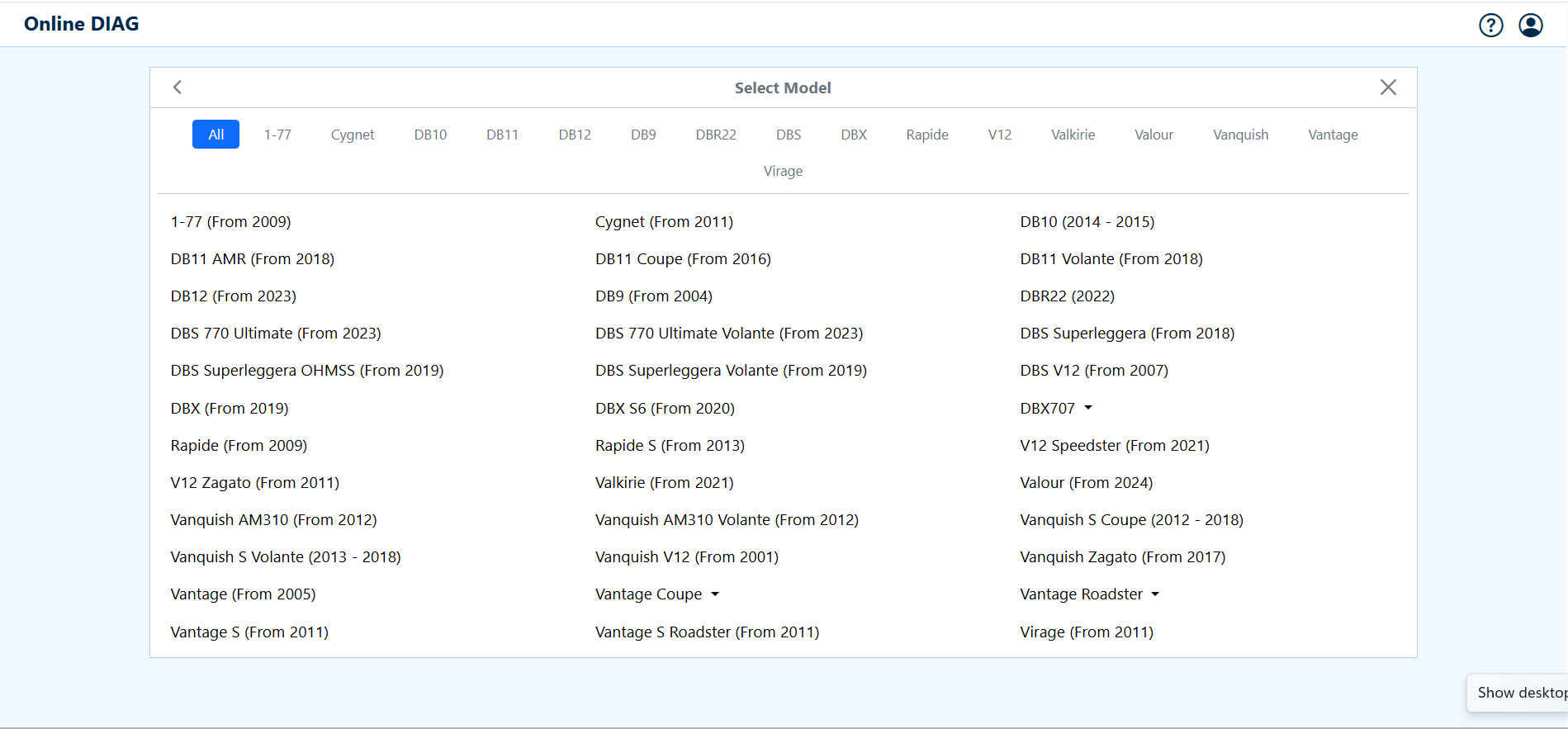Choose DBS V12 (From 2007)
This screenshot has width=1568, height=729.
(x=1094, y=371)
